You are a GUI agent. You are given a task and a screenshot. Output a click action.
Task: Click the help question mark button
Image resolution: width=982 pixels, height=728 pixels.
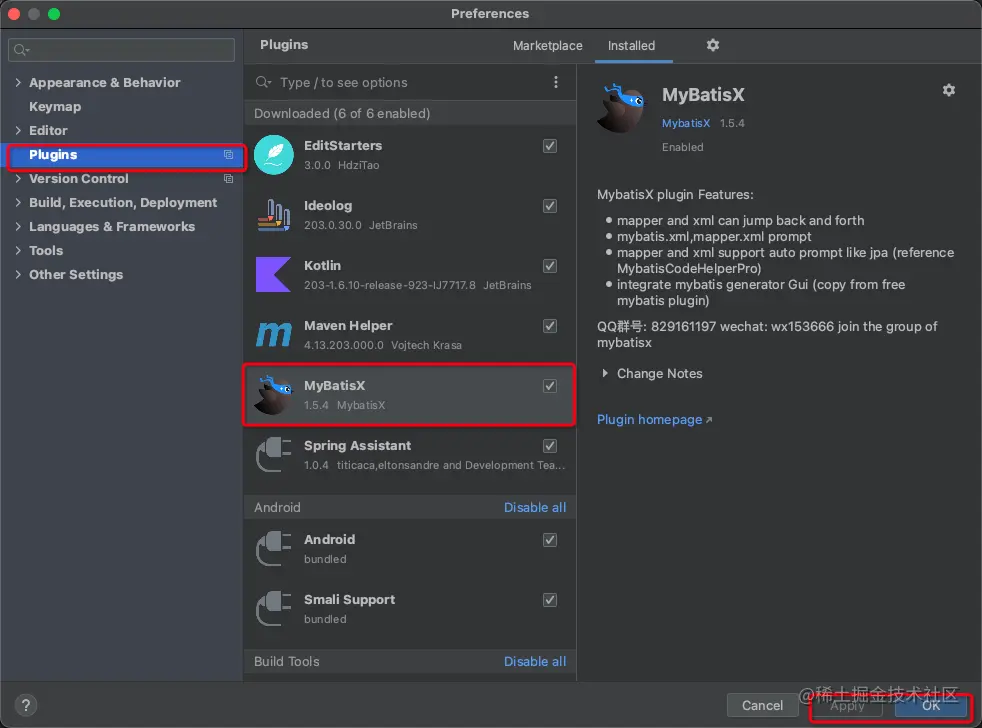point(26,705)
